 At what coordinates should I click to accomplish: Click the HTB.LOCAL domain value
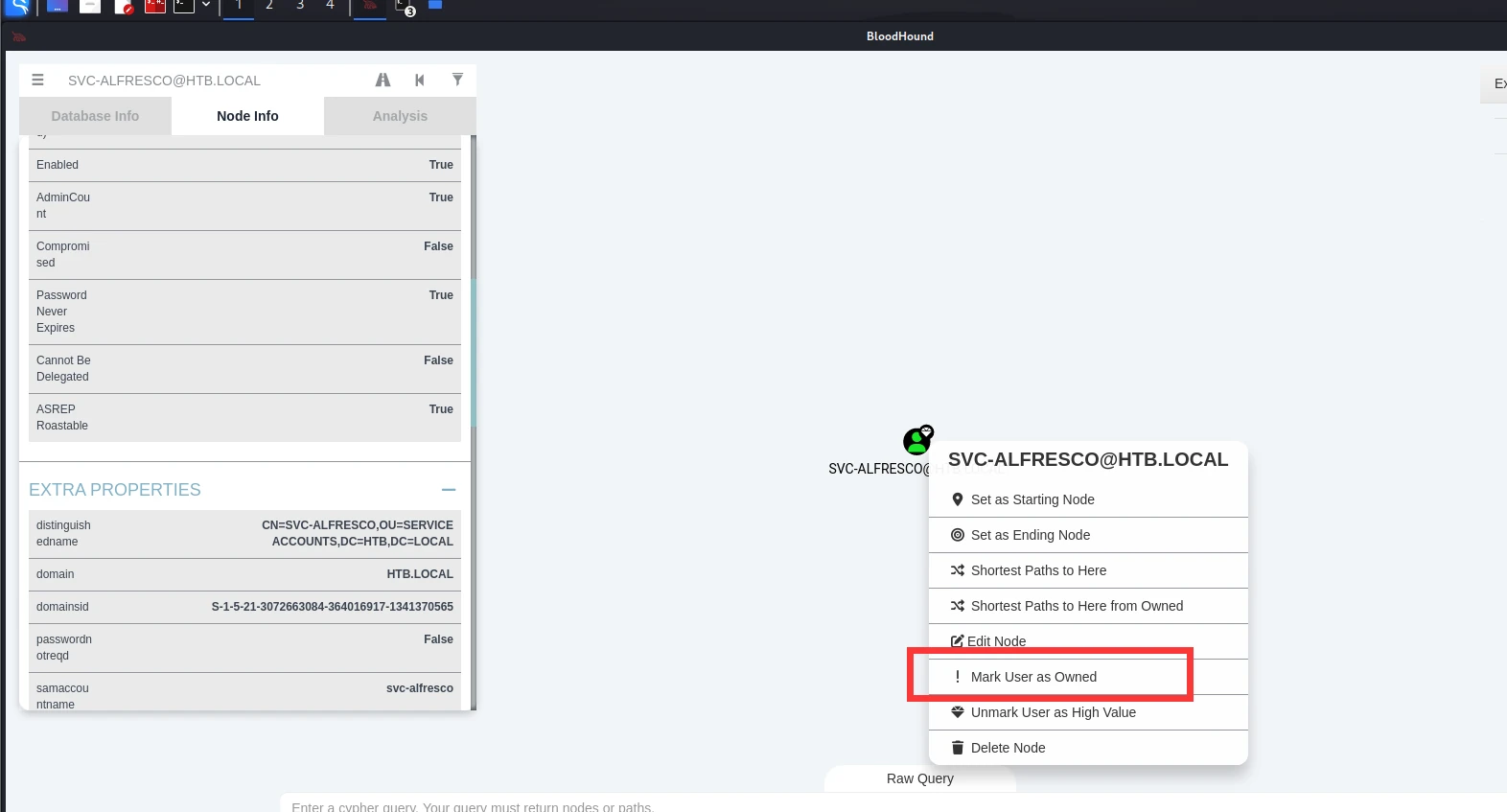click(420, 574)
